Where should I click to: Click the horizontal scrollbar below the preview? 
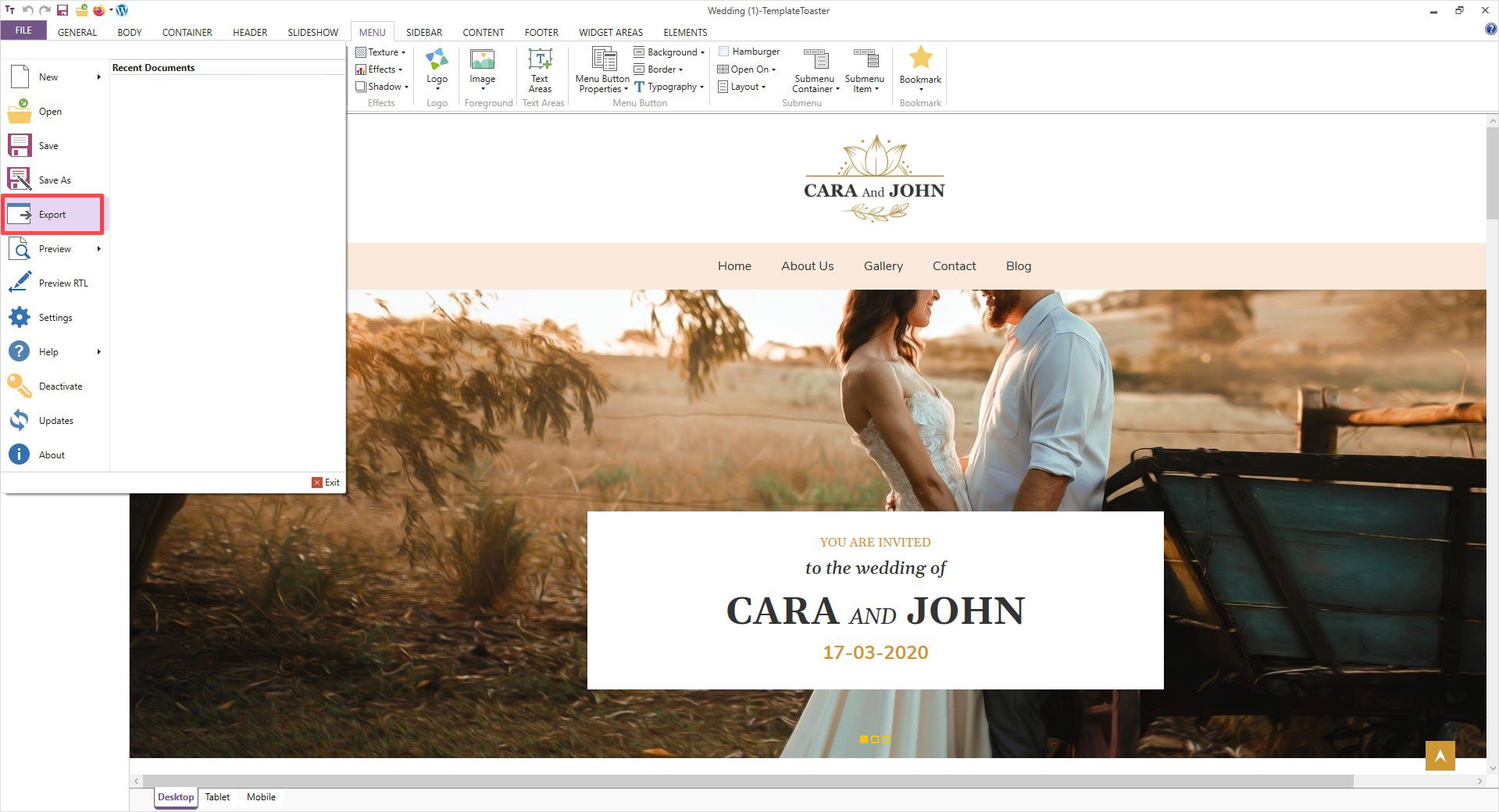pos(742,781)
